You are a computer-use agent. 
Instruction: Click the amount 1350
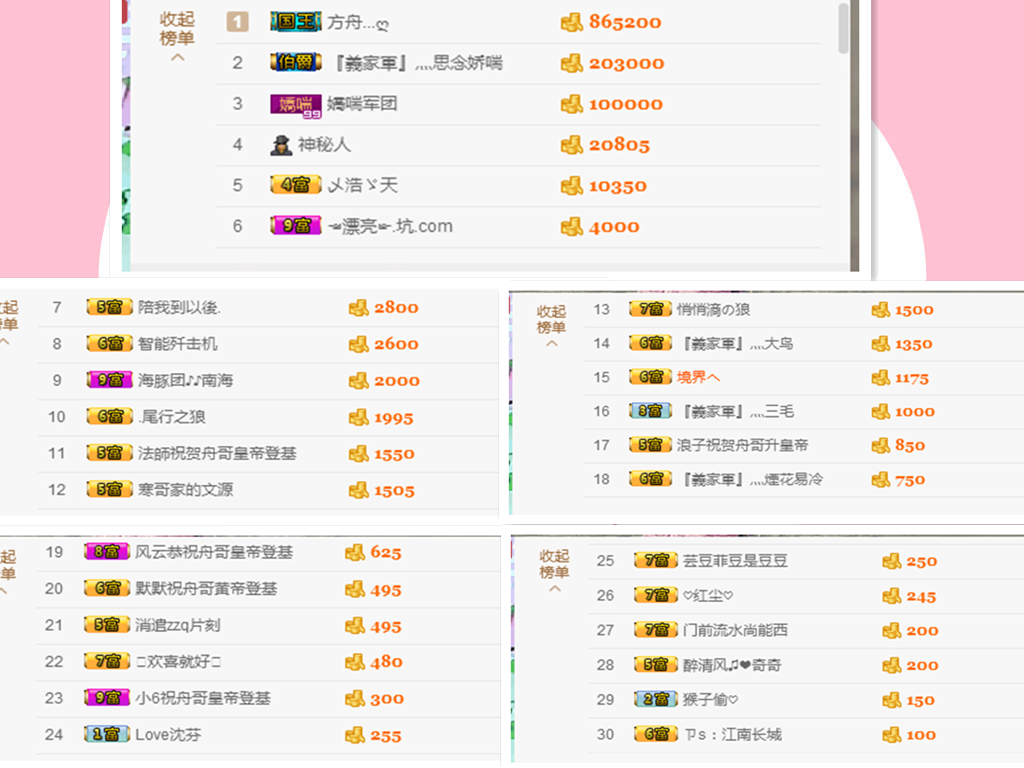tap(914, 344)
